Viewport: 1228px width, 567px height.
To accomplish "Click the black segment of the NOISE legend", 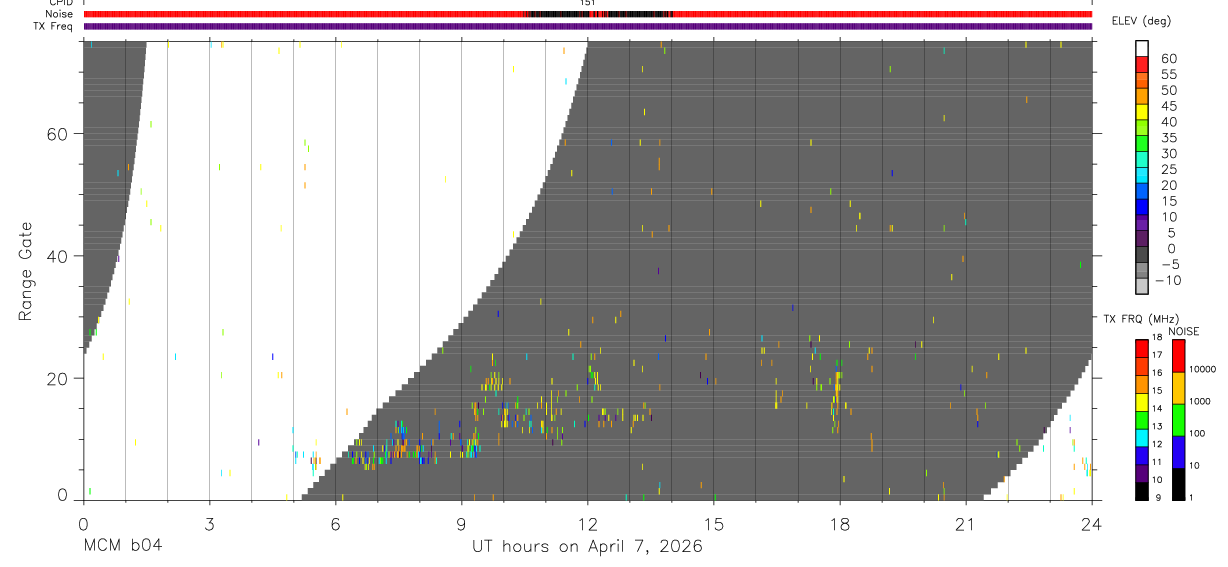I will [x=1178, y=483].
